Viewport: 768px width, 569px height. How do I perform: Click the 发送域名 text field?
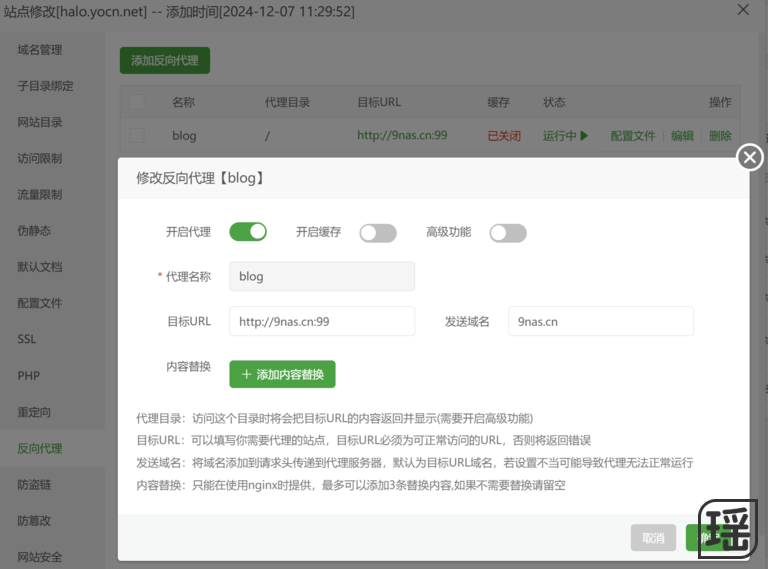click(x=600, y=321)
